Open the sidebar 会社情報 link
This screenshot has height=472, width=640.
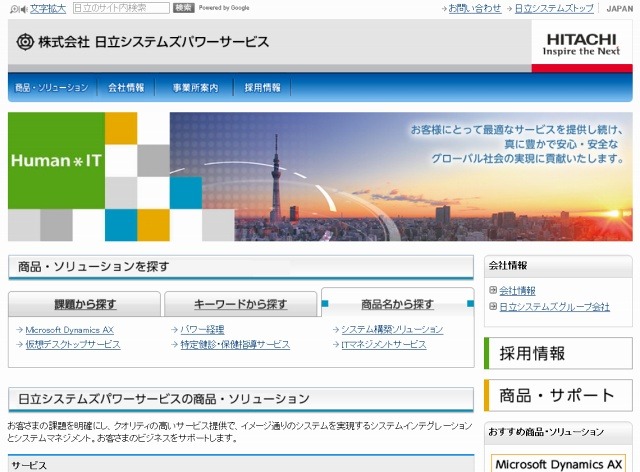tap(517, 291)
